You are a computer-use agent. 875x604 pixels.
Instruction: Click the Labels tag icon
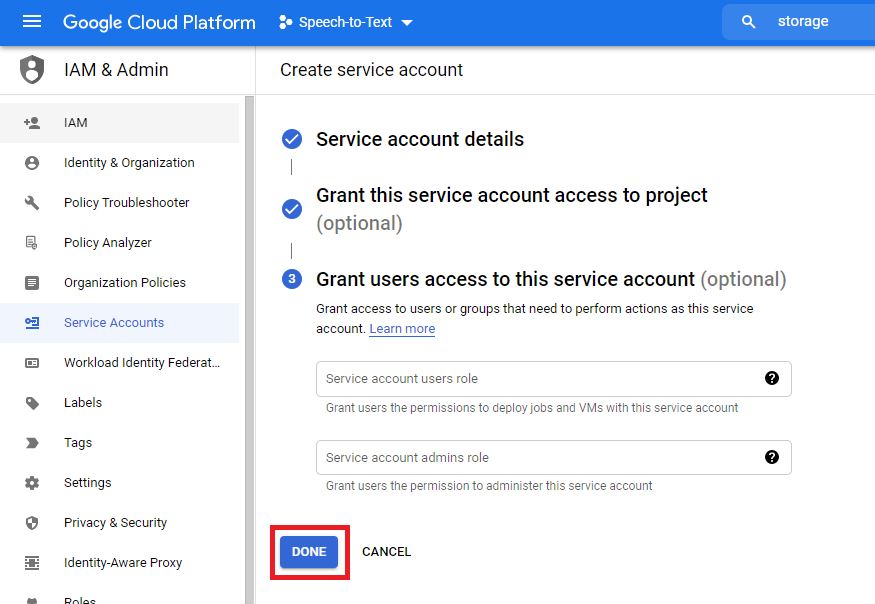click(x=32, y=403)
